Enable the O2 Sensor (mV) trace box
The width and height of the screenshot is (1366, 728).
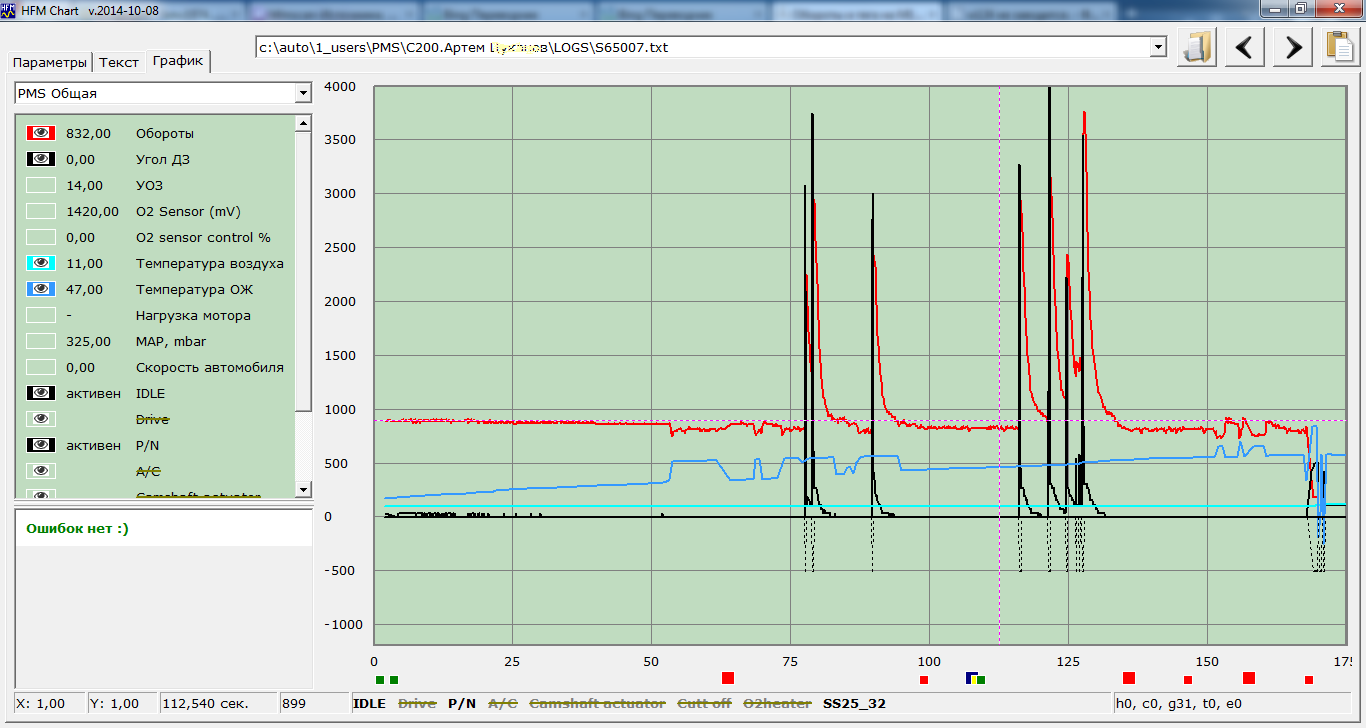41,211
